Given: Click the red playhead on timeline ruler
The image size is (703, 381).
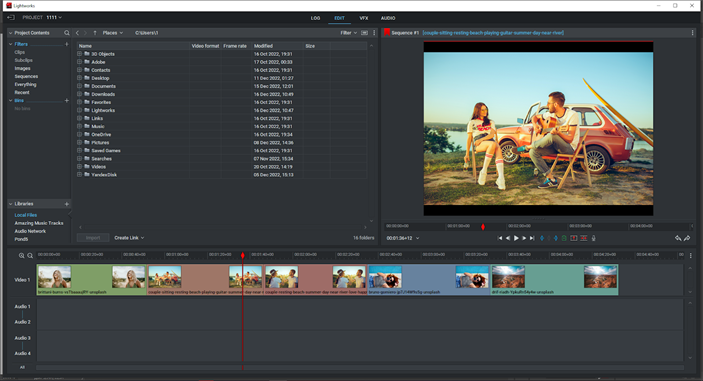Looking at the screenshot, I should (243, 255).
